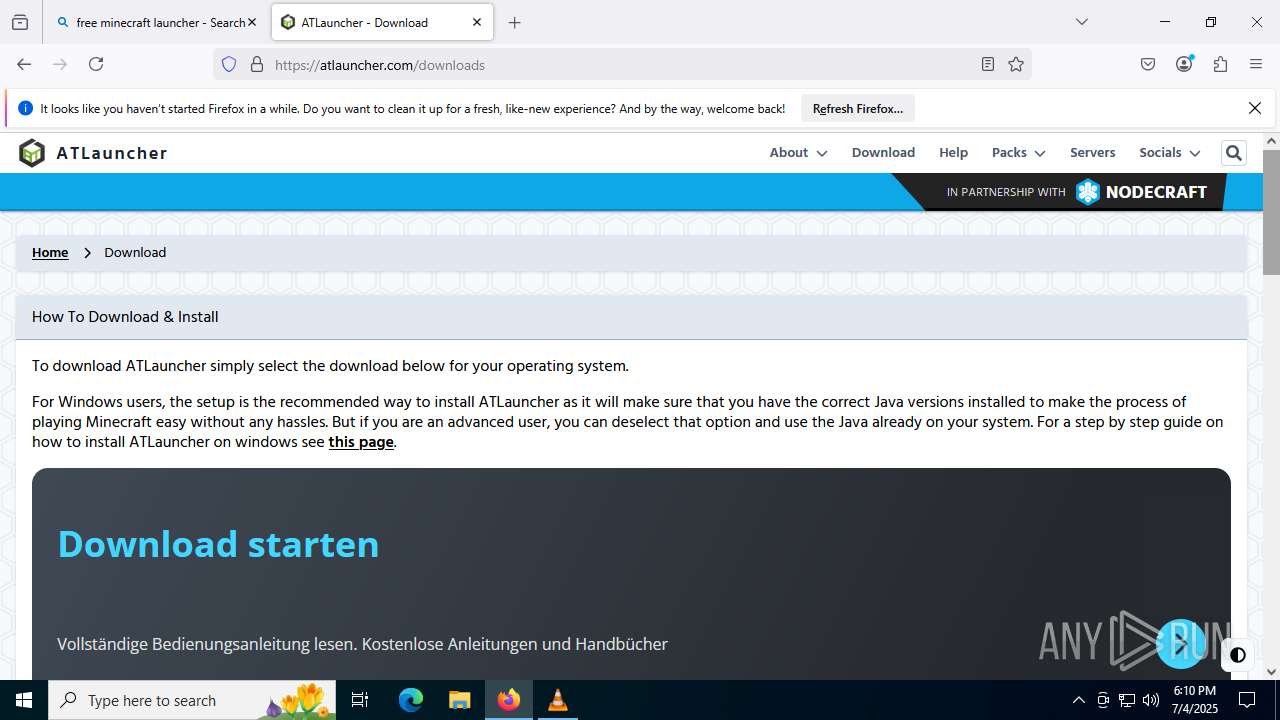List all tabs with the chevron button
Image resolution: width=1280 pixels, height=720 pixels.
tap(1081, 22)
